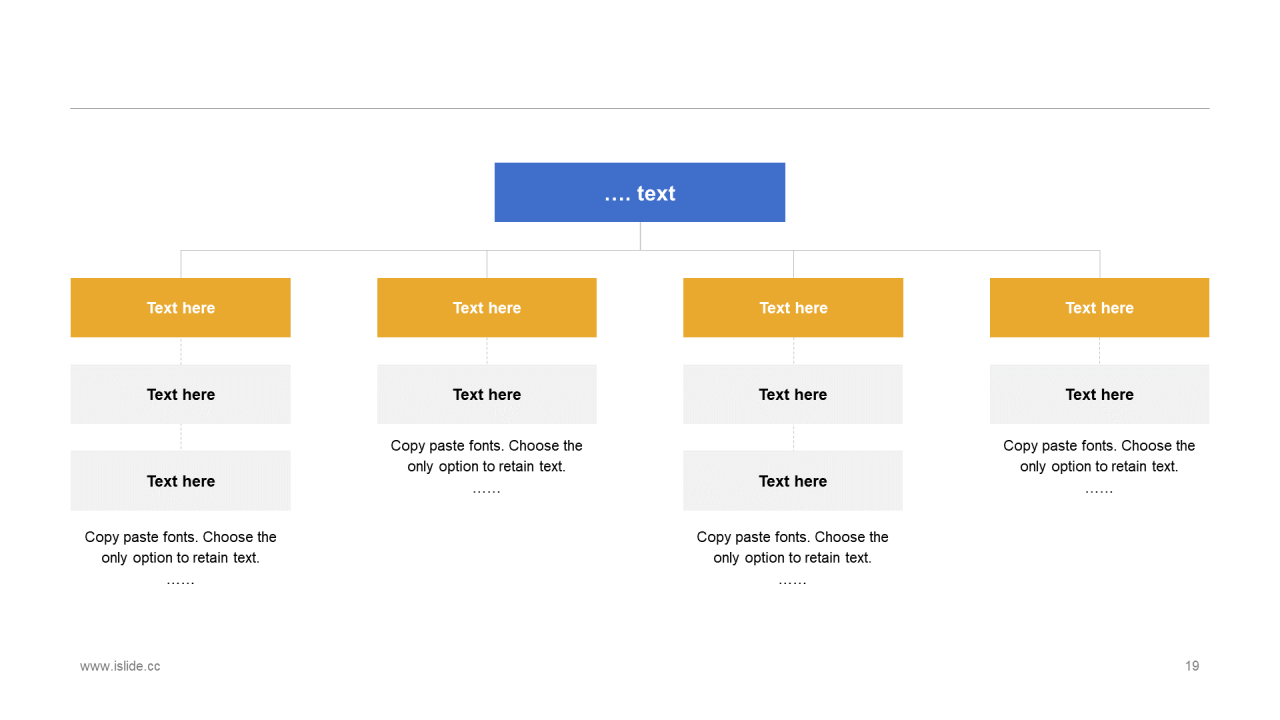
Task: Select the rightmost orange "Text here" box
Action: (1099, 307)
